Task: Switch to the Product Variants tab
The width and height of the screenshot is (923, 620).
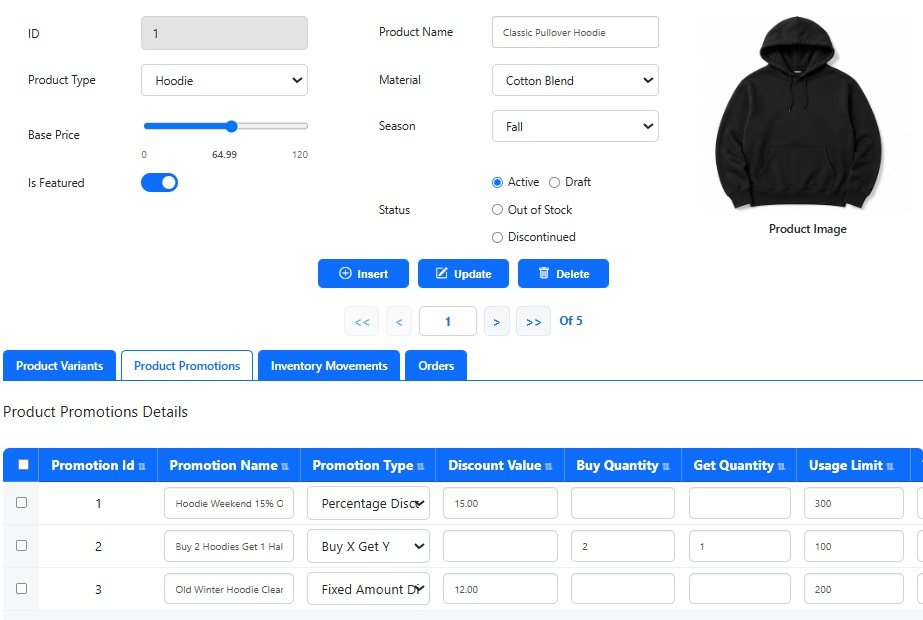Action: point(59,366)
